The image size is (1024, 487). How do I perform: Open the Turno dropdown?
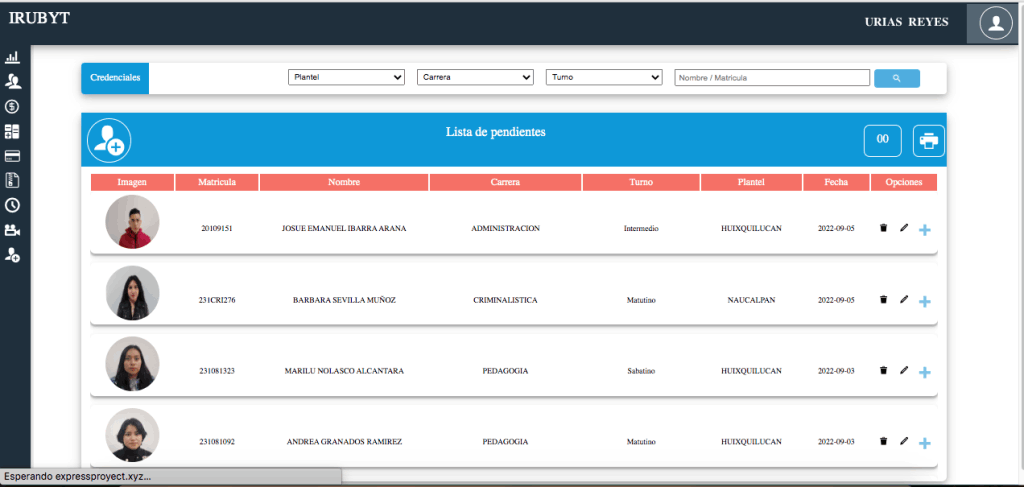[x=604, y=77]
